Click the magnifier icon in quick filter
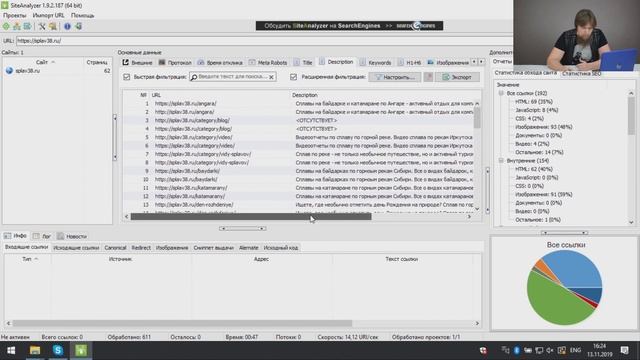The image size is (640, 360). [x=194, y=77]
